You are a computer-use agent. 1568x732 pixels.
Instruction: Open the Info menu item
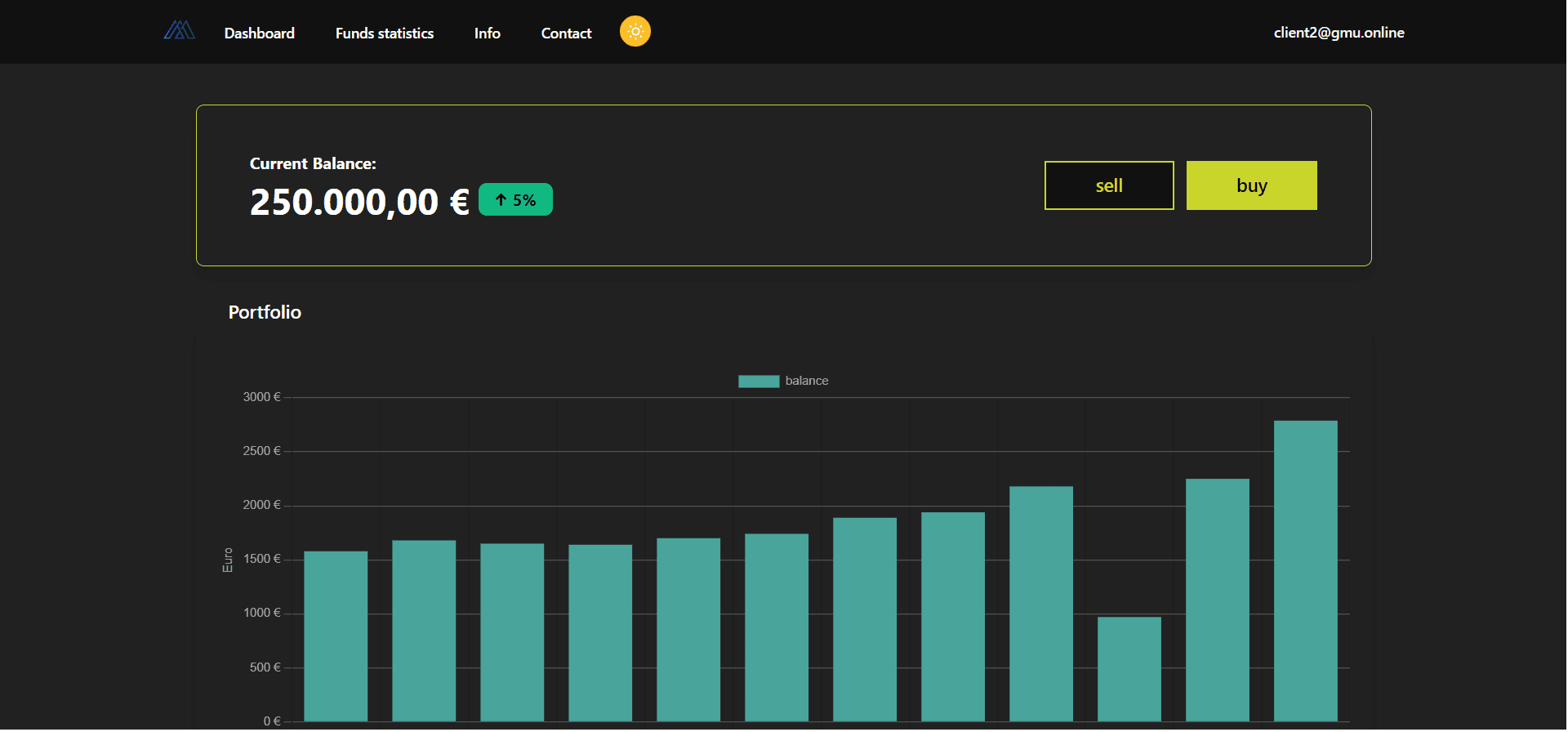tap(487, 33)
